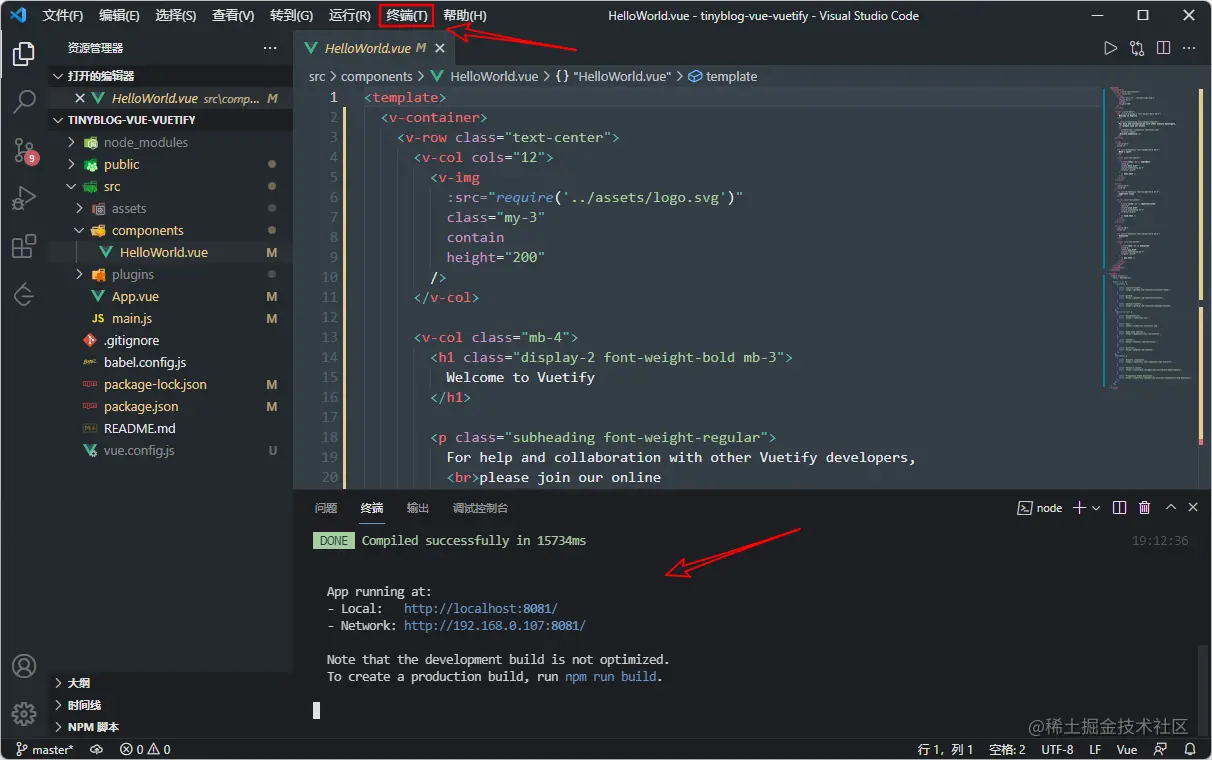Image resolution: width=1212 pixels, height=760 pixels.
Task: Click the code minimap
Action: point(1151,240)
